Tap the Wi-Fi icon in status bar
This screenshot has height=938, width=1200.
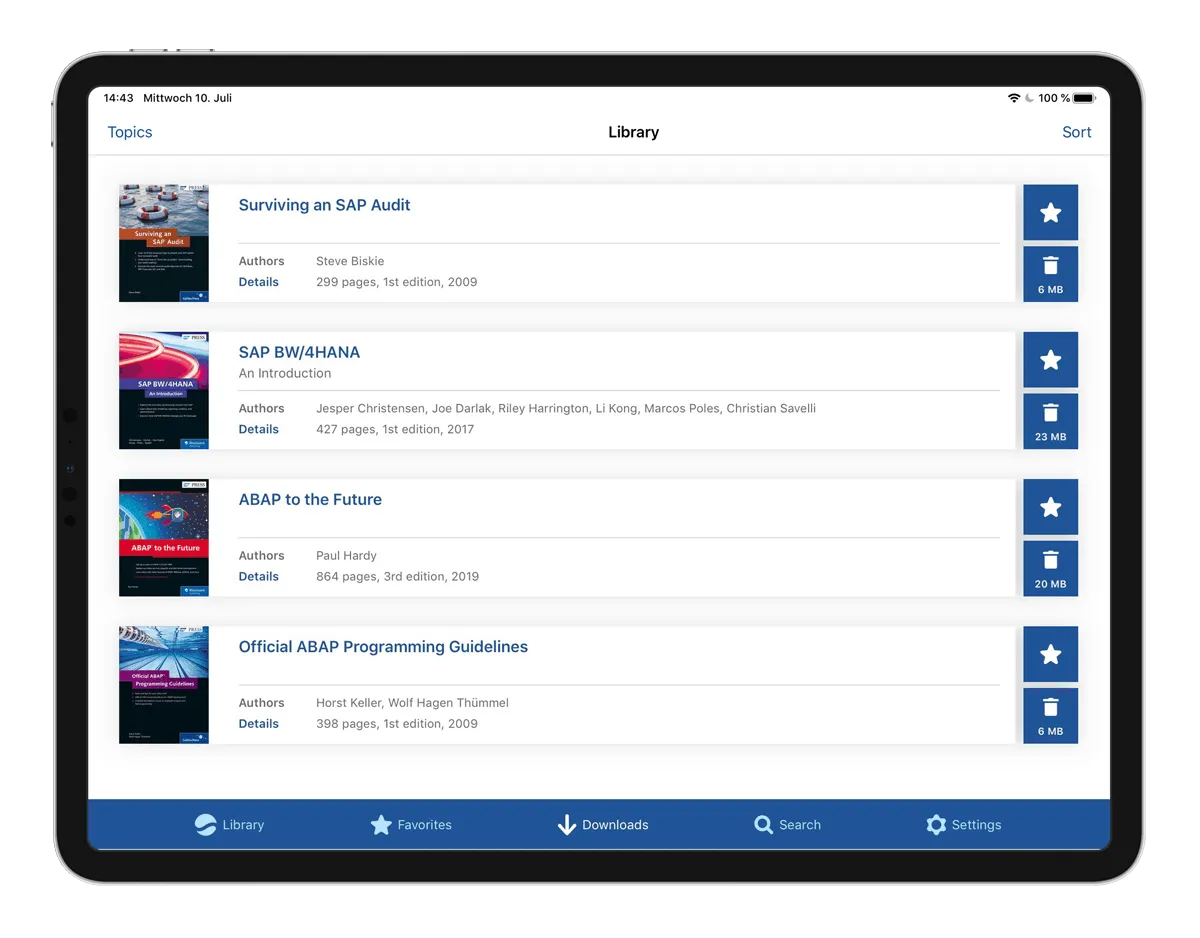point(1014,98)
